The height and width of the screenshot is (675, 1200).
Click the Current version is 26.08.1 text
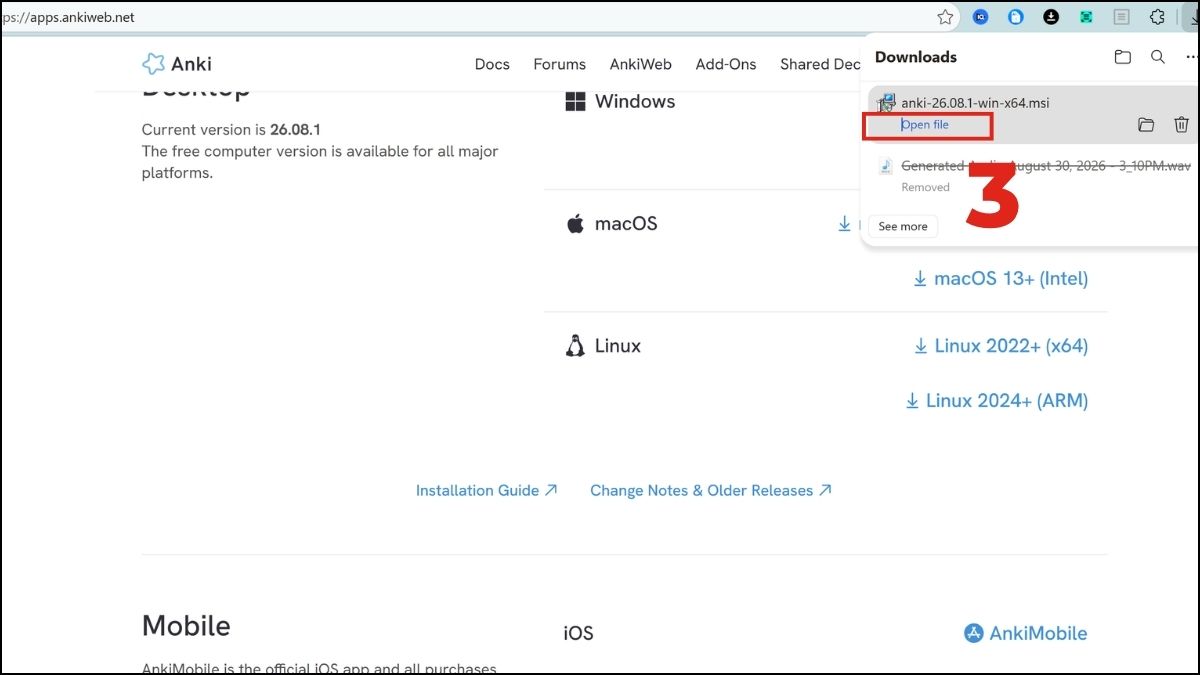coord(231,130)
